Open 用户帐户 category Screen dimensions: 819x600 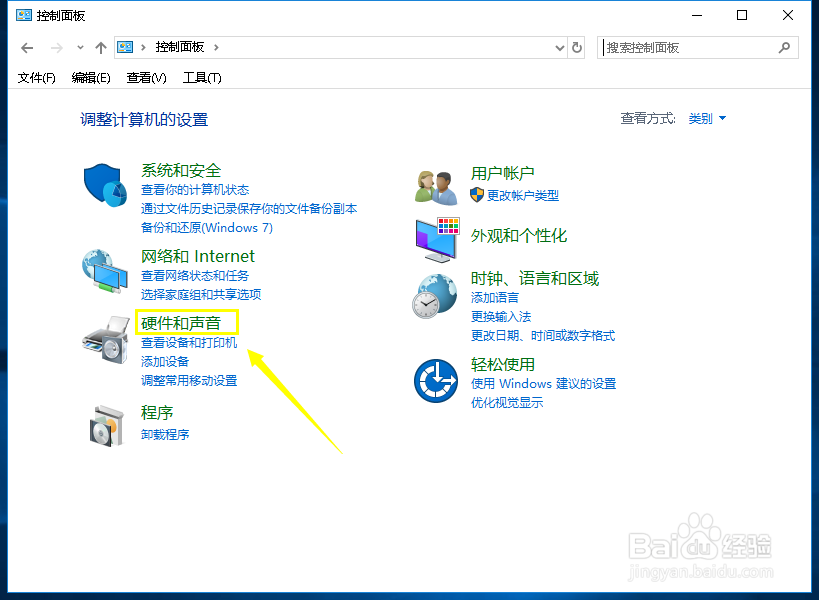tap(502, 173)
